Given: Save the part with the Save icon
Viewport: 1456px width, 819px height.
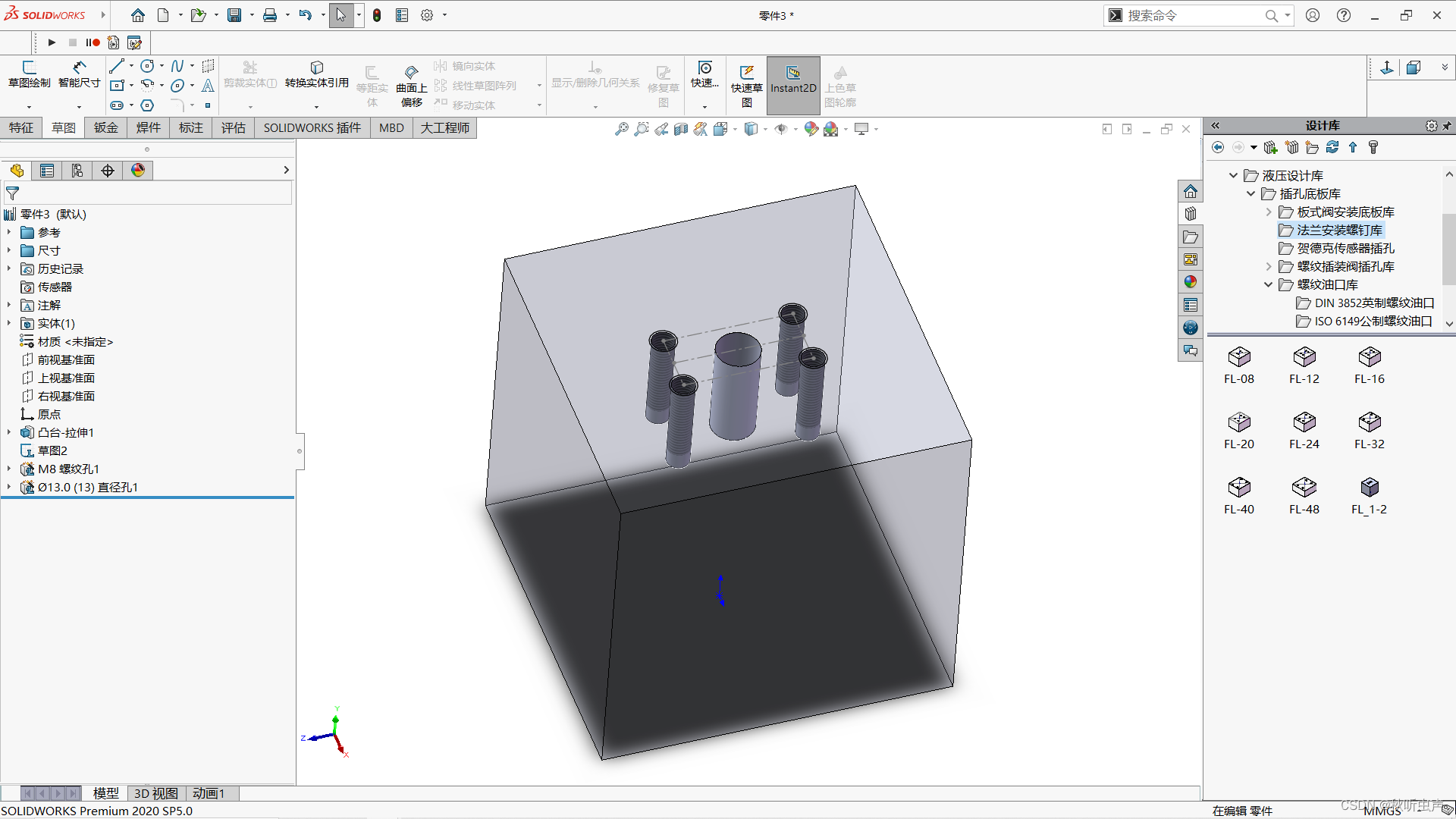Looking at the screenshot, I should [234, 15].
